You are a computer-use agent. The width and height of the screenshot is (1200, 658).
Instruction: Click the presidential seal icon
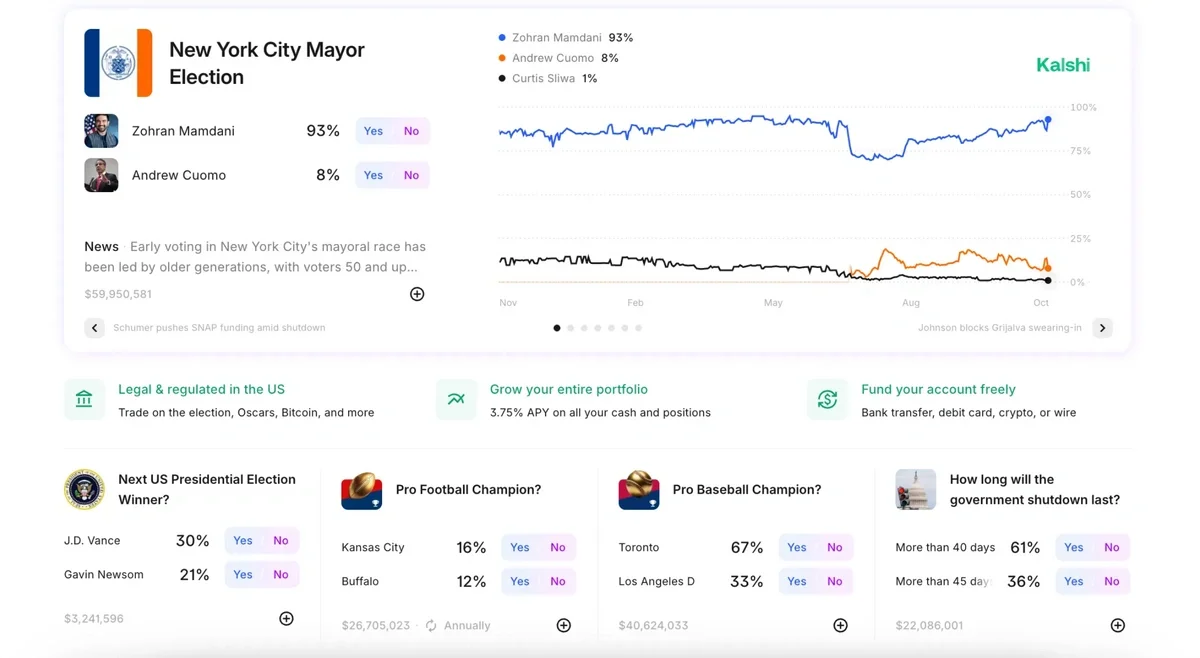pyautogui.click(x=84, y=490)
